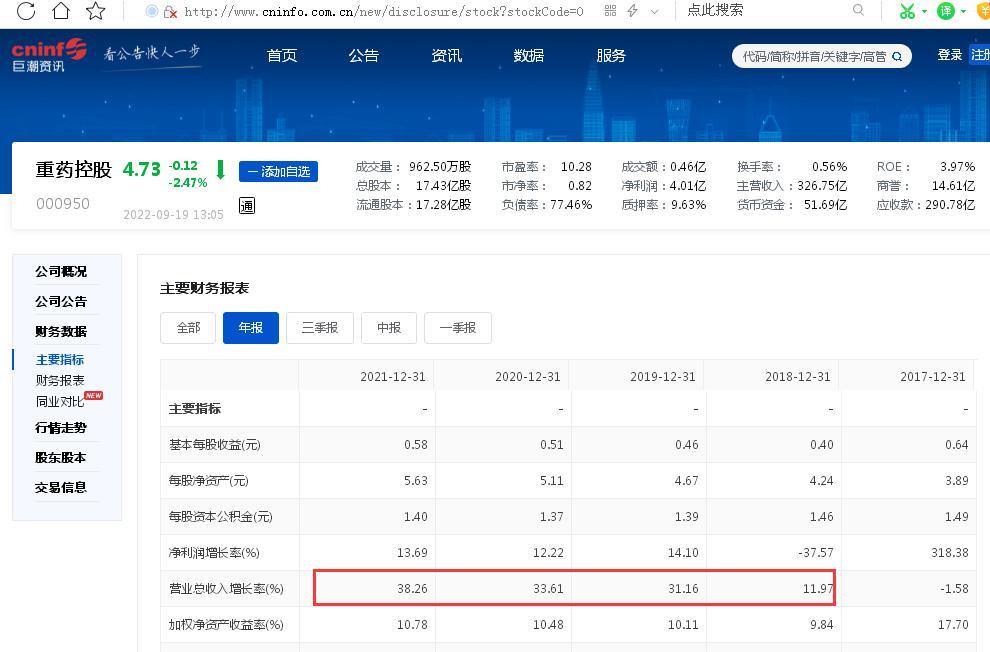
Task: Open the 资讯 navigation item
Action: (x=446, y=56)
